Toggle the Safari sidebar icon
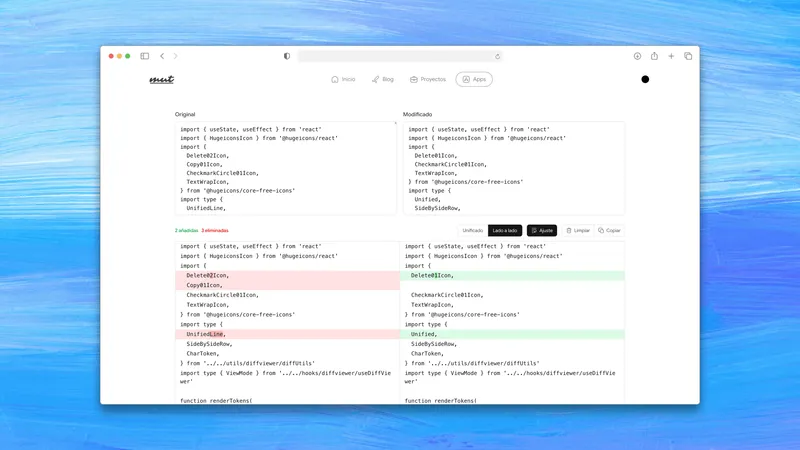The width and height of the screenshot is (800, 450). tap(144, 56)
